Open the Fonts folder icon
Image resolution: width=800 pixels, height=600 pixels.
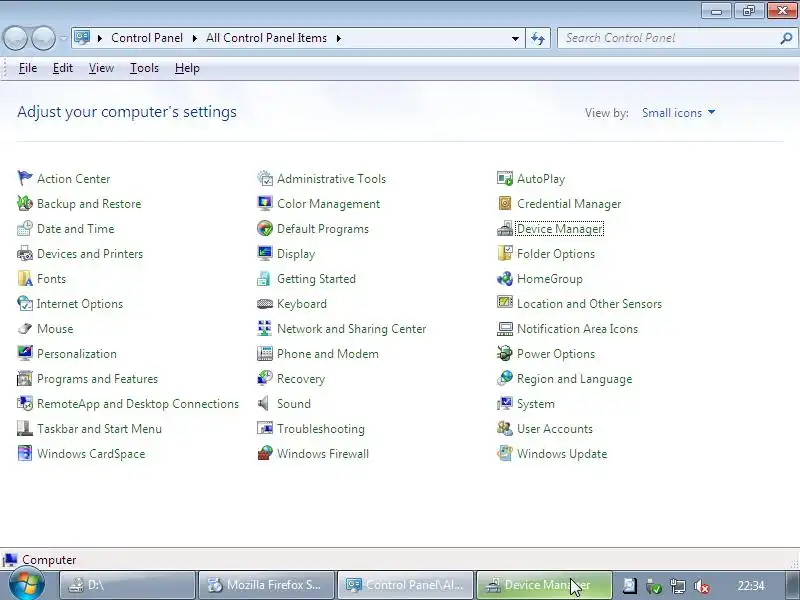tap(24, 279)
